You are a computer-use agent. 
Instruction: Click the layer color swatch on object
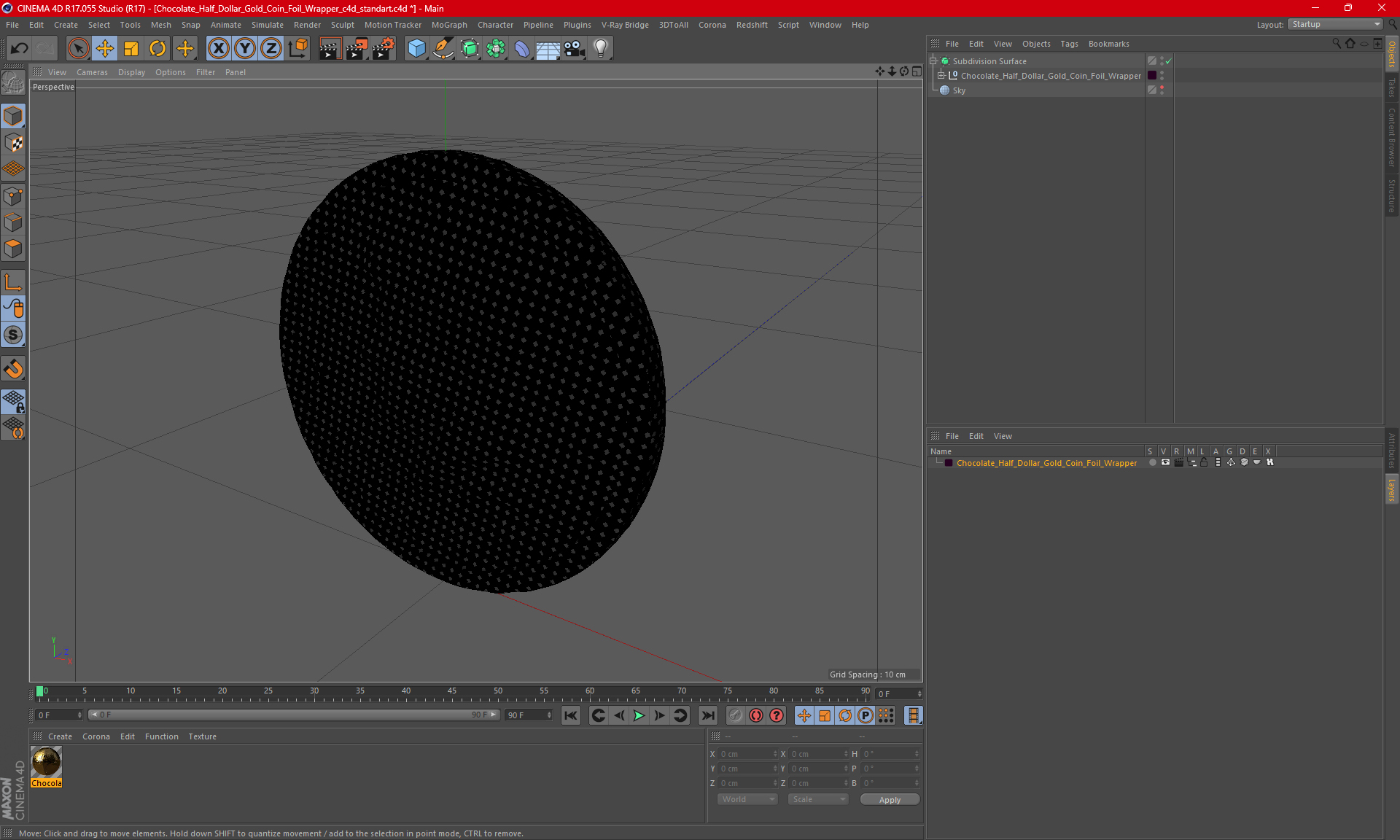1152,75
